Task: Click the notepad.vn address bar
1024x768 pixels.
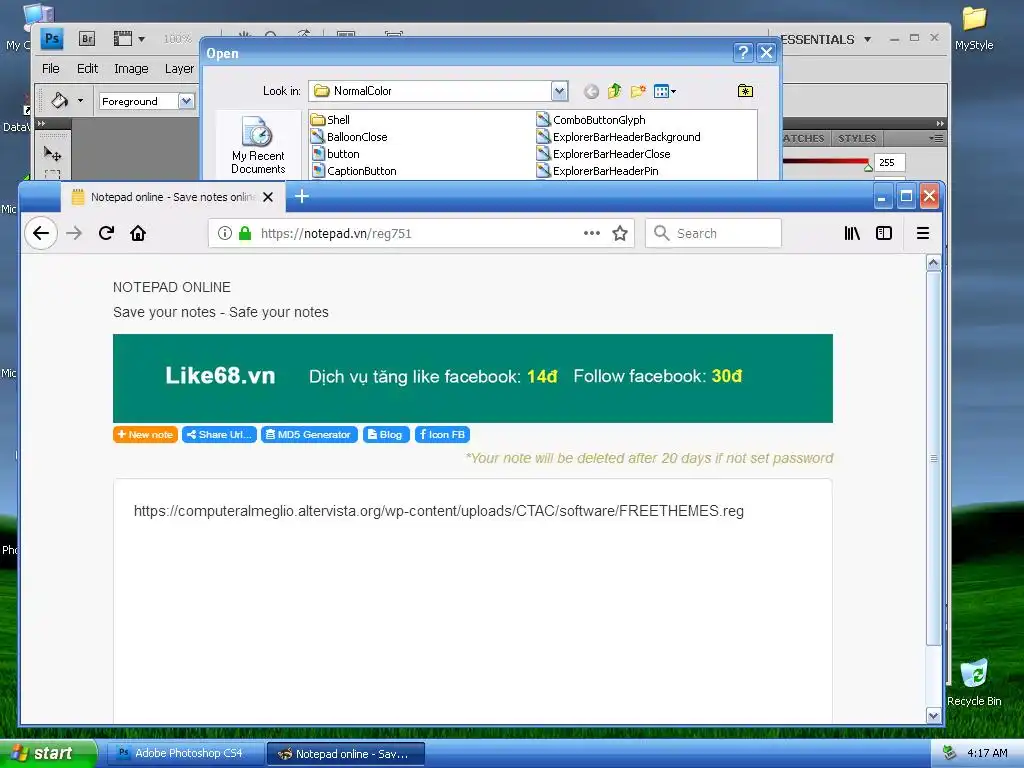Action: pos(423,233)
